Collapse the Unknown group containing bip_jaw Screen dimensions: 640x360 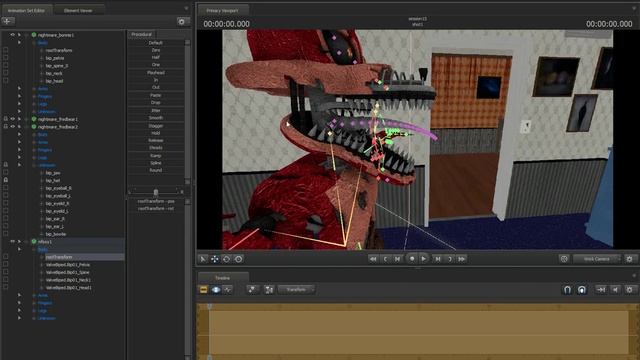pyautogui.click(x=19, y=165)
